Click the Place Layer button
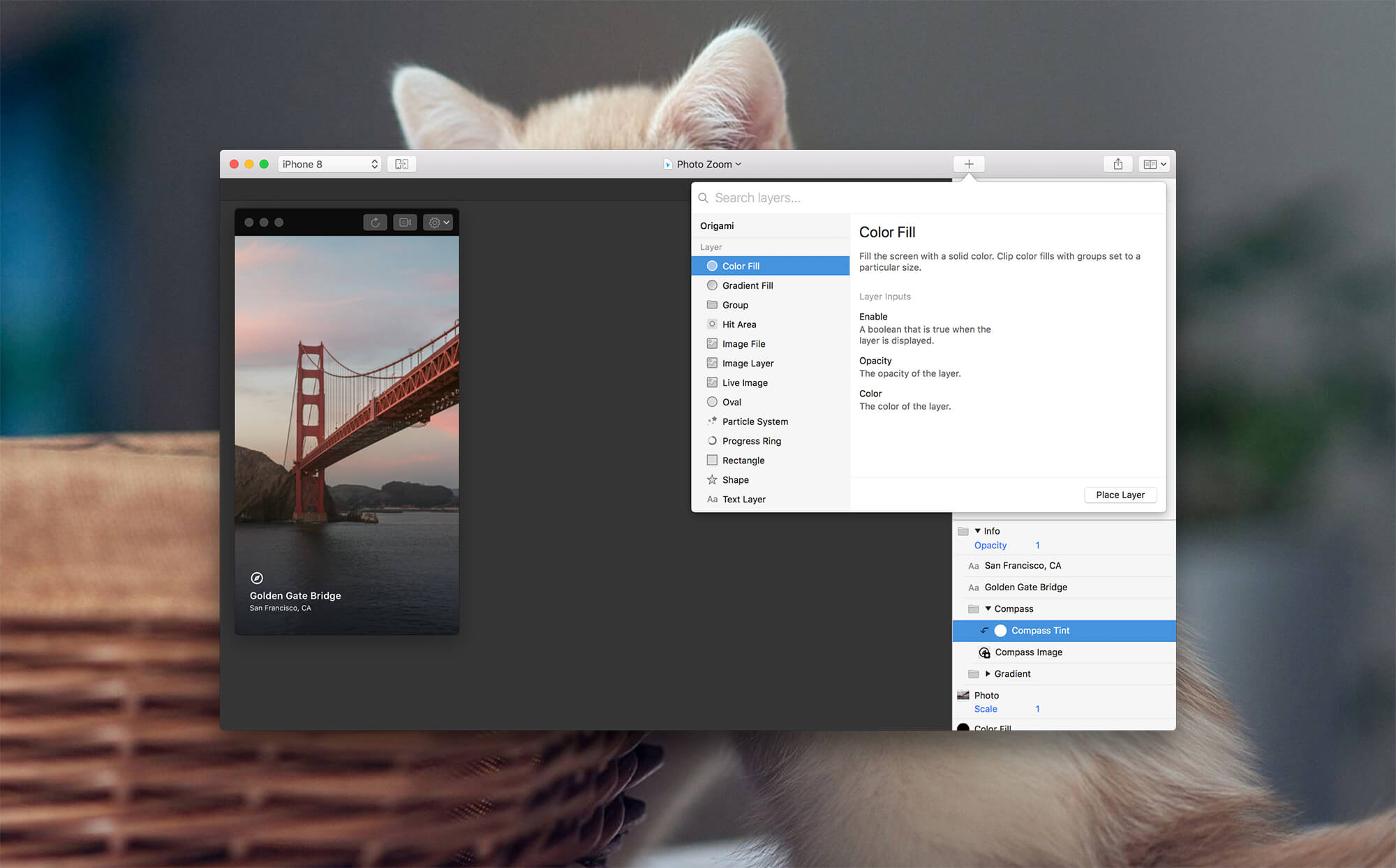Image resolution: width=1396 pixels, height=868 pixels. (x=1120, y=495)
